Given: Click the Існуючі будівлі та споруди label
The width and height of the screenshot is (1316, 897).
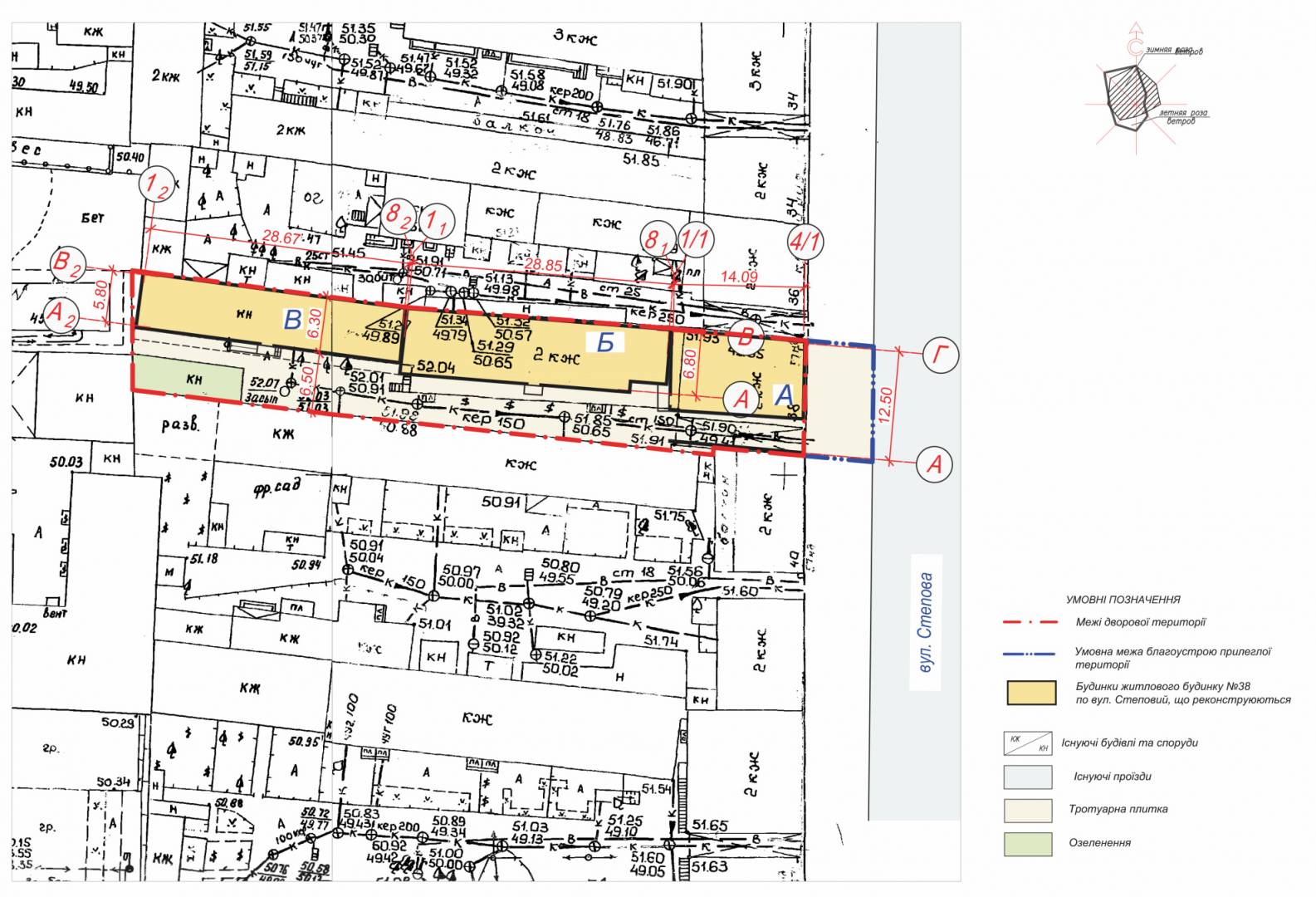Looking at the screenshot, I should click(1128, 743).
